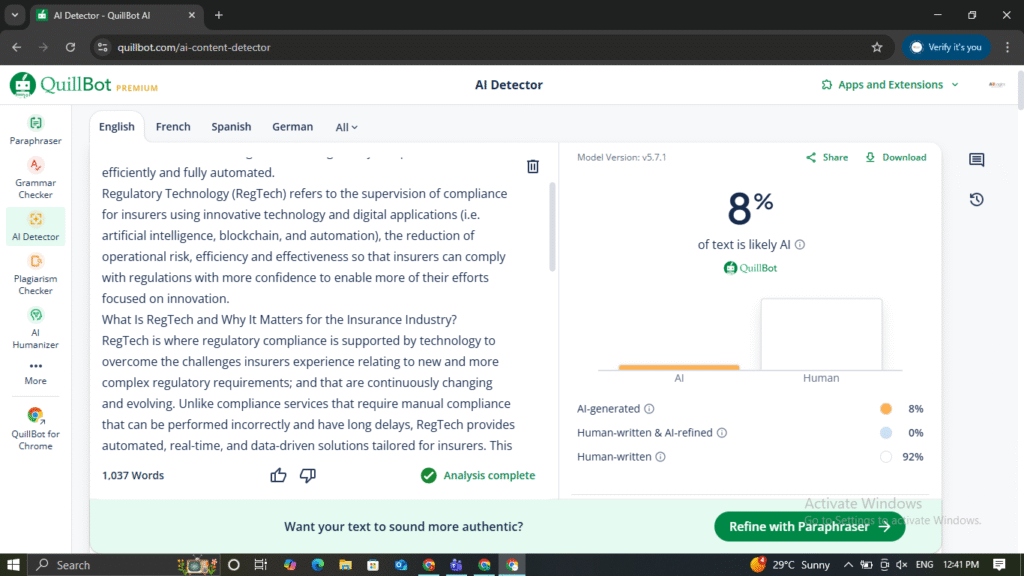The image size is (1024, 576).
Task: Share the AI detection results
Action: click(x=827, y=157)
